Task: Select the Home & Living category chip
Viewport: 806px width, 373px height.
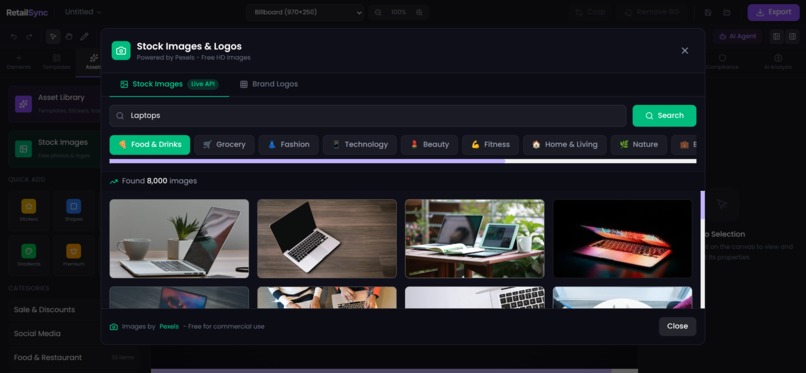Action: pyautogui.click(x=564, y=145)
